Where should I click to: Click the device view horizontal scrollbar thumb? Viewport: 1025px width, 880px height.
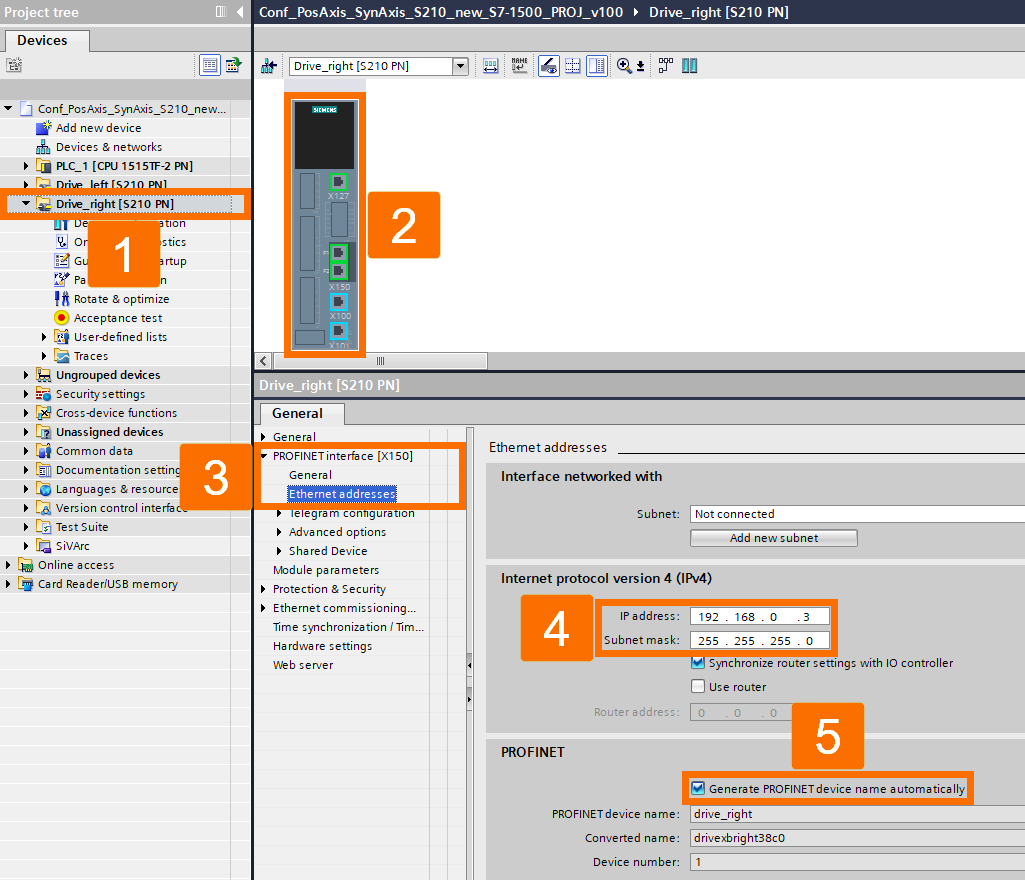380,361
